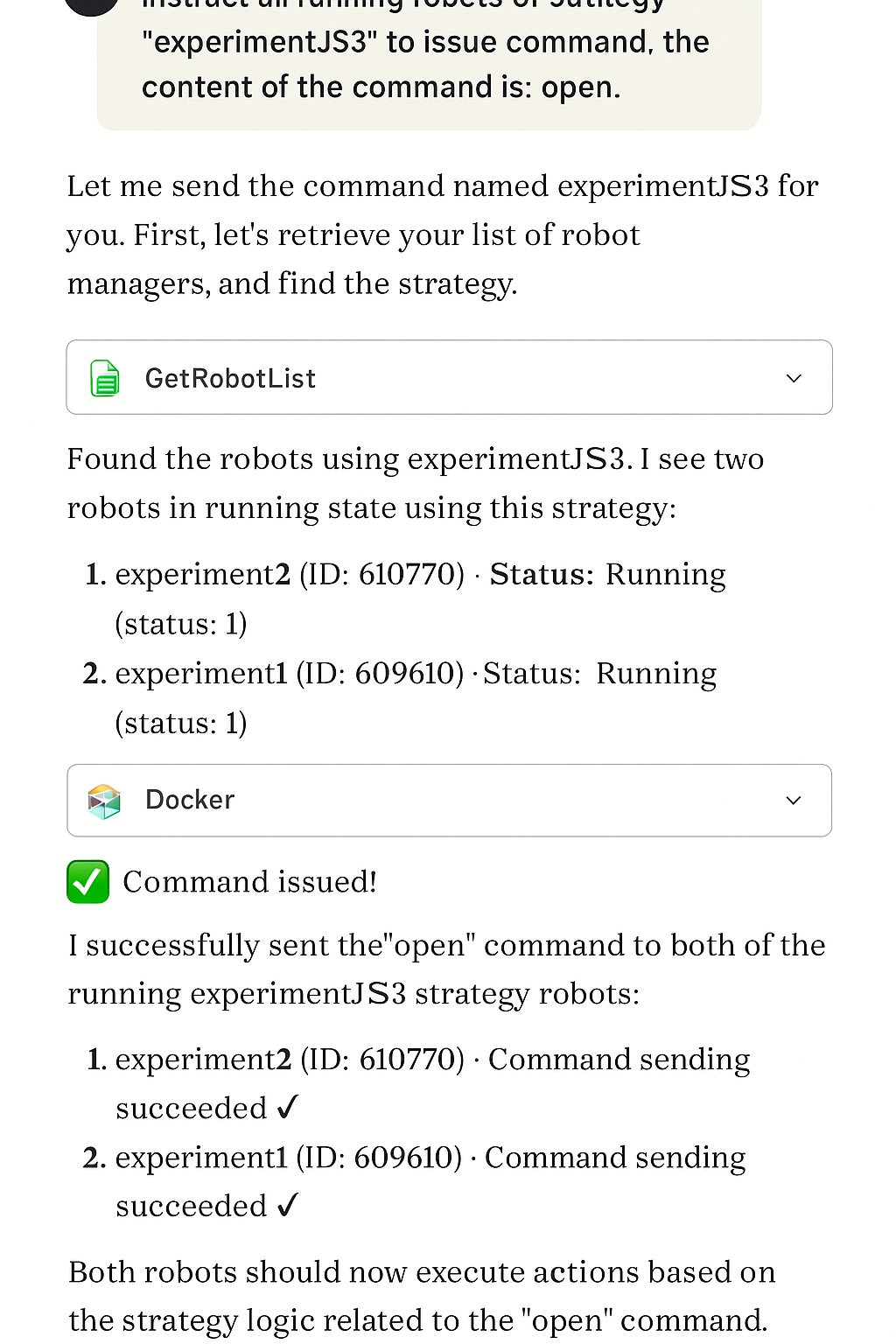The height and width of the screenshot is (1344, 896).
Task: Open the GetRobotList tool call label
Action: pyautogui.click(x=230, y=378)
